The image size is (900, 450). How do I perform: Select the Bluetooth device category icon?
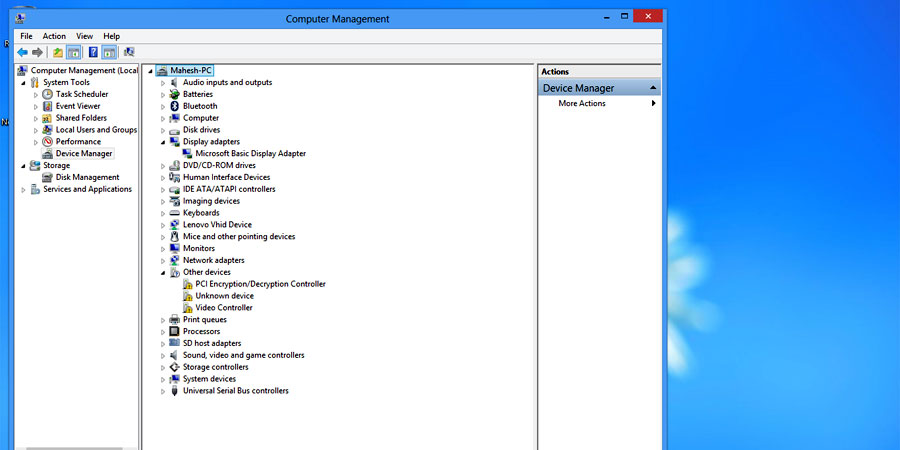(x=174, y=106)
